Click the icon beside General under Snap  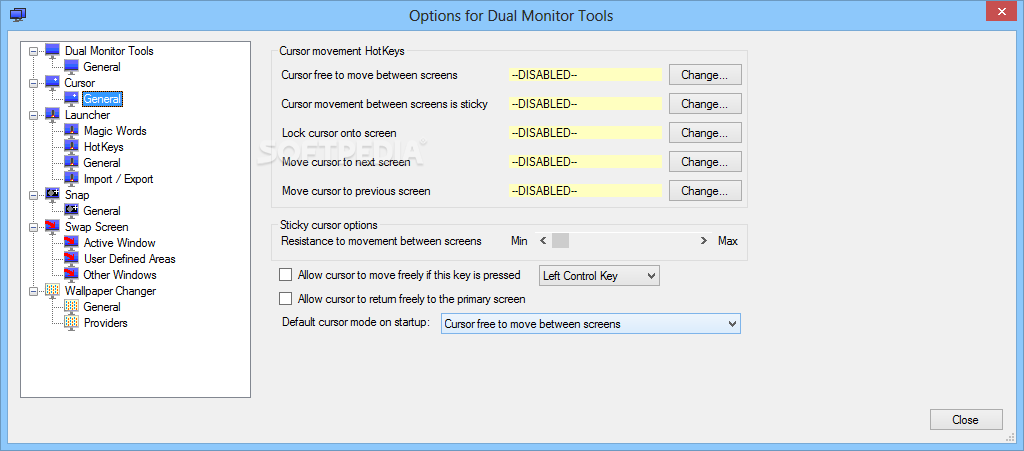point(71,211)
